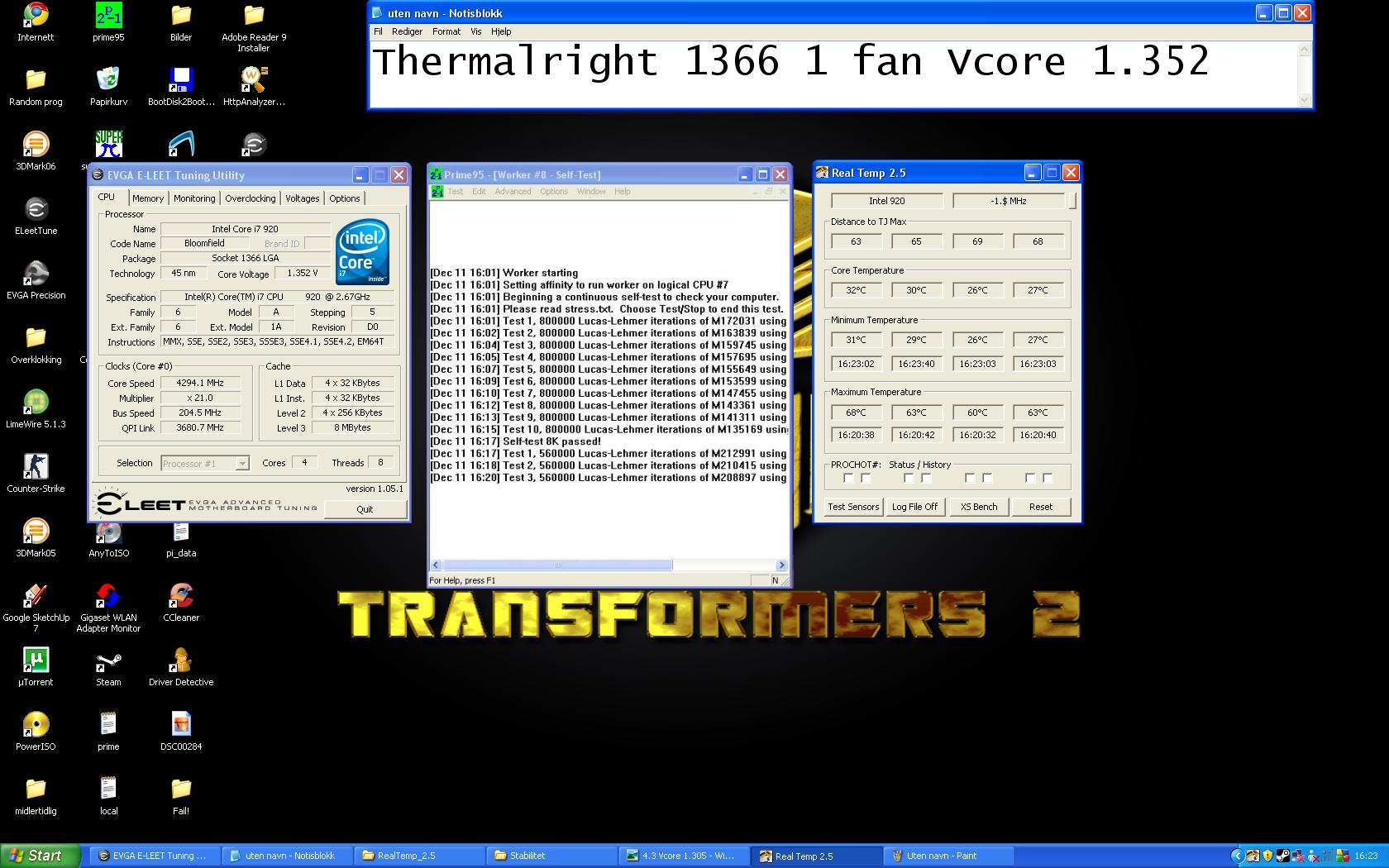Open the Fail! folder icon
Viewport: 1389px width, 868px height.
(181, 796)
